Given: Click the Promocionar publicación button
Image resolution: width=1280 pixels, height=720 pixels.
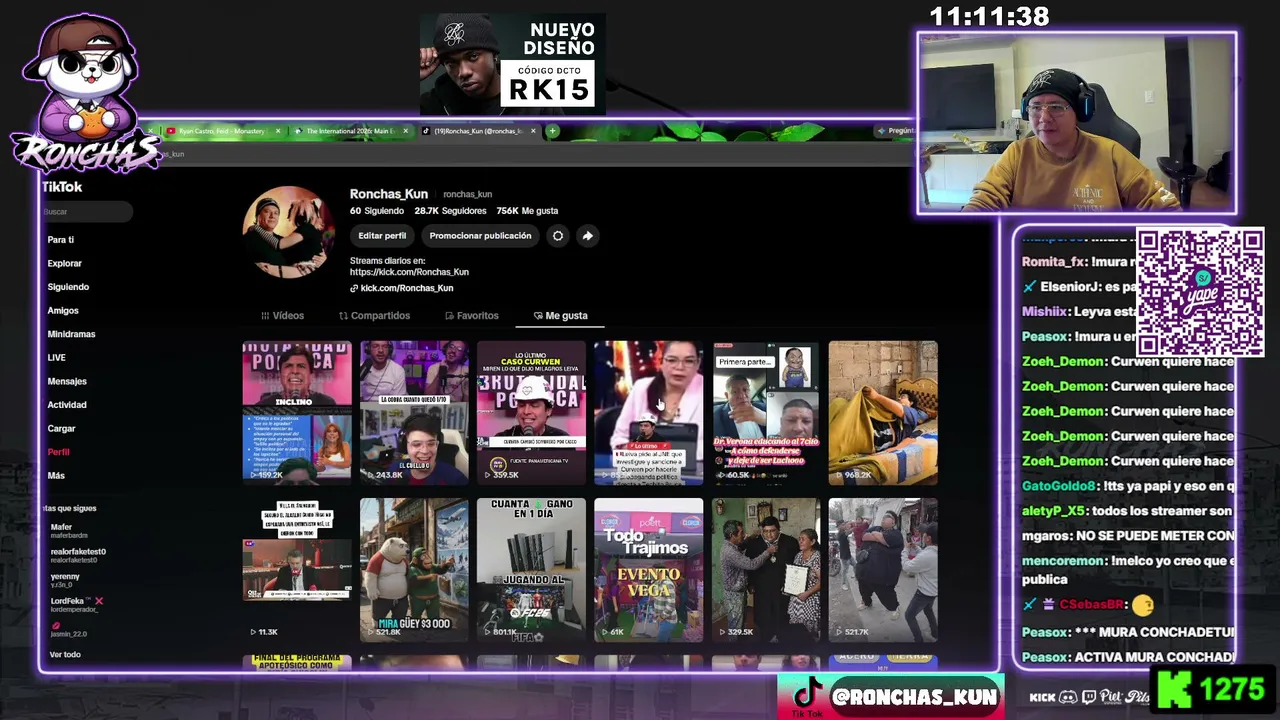Looking at the screenshot, I should [x=480, y=236].
